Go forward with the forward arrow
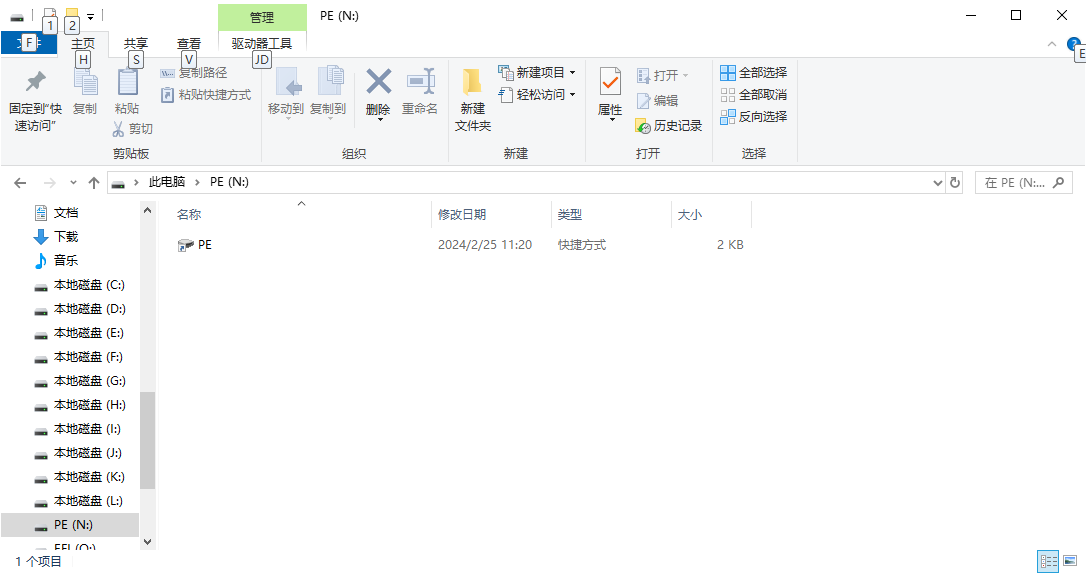The image size is (1086, 574). [50, 183]
